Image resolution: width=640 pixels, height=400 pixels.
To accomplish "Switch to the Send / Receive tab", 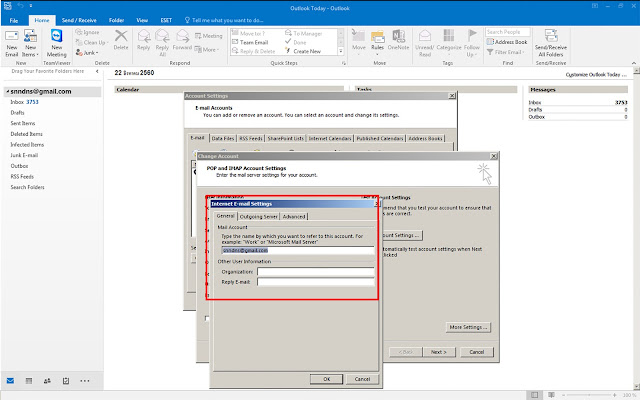I will pyautogui.click(x=79, y=20).
